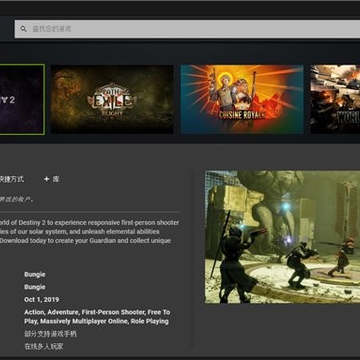Click the game search input field
Viewport: 360px width, 360px height.
click(x=187, y=29)
